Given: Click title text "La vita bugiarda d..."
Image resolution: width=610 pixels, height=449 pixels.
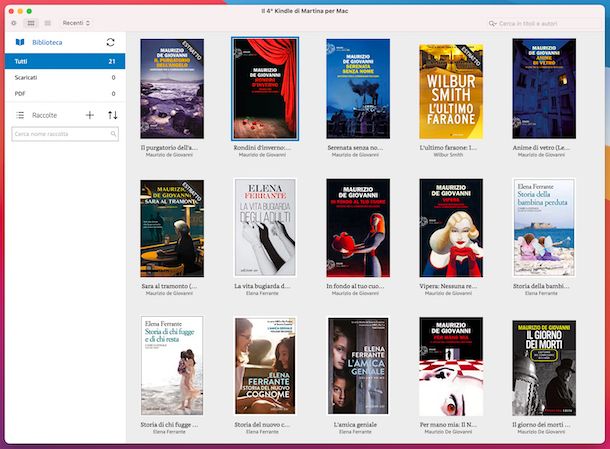Looking at the screenshot, I should point(262,286).
